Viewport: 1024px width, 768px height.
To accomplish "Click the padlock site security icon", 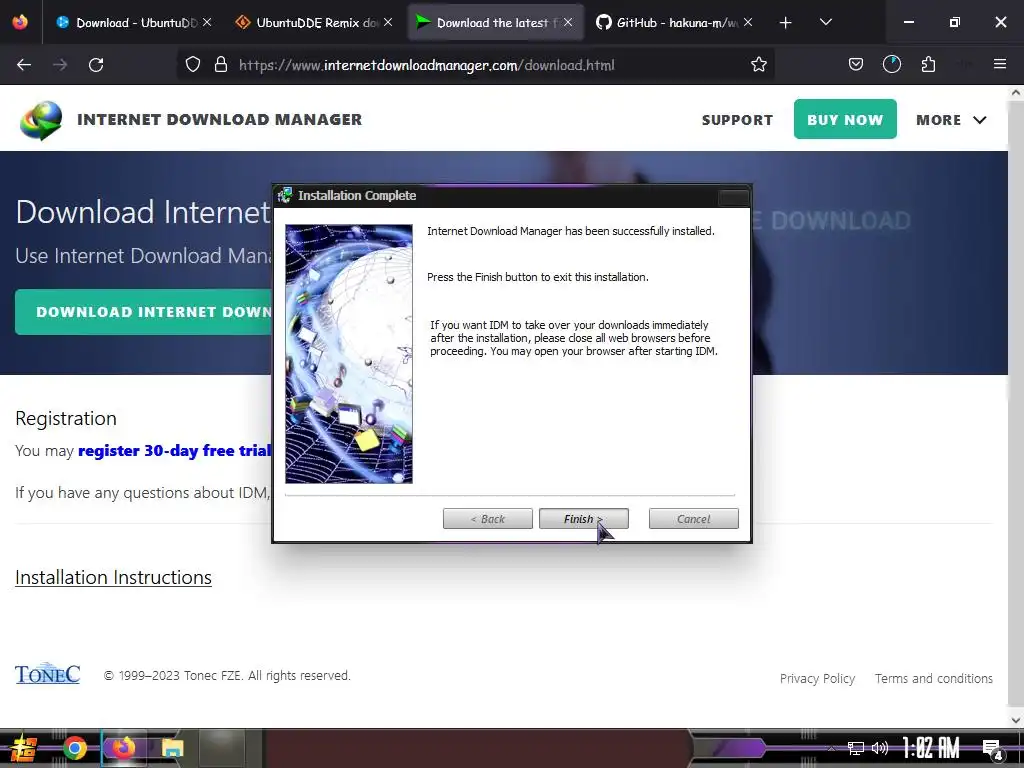I will tap(221, 65).
